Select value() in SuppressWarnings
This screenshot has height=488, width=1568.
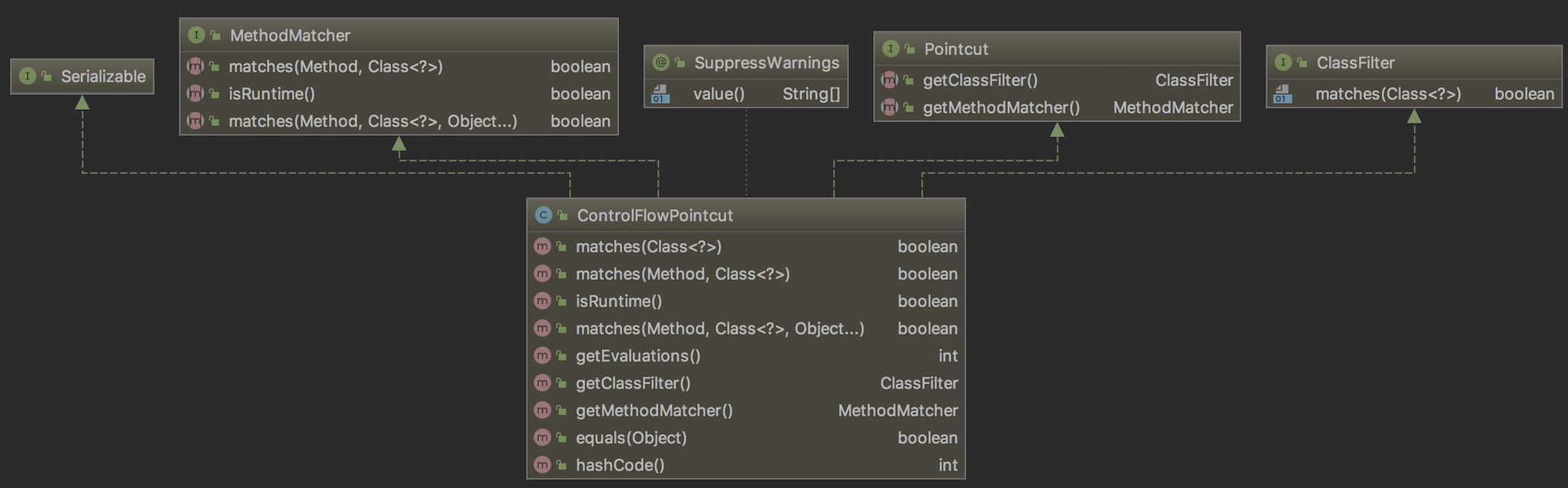click(718, 94)
